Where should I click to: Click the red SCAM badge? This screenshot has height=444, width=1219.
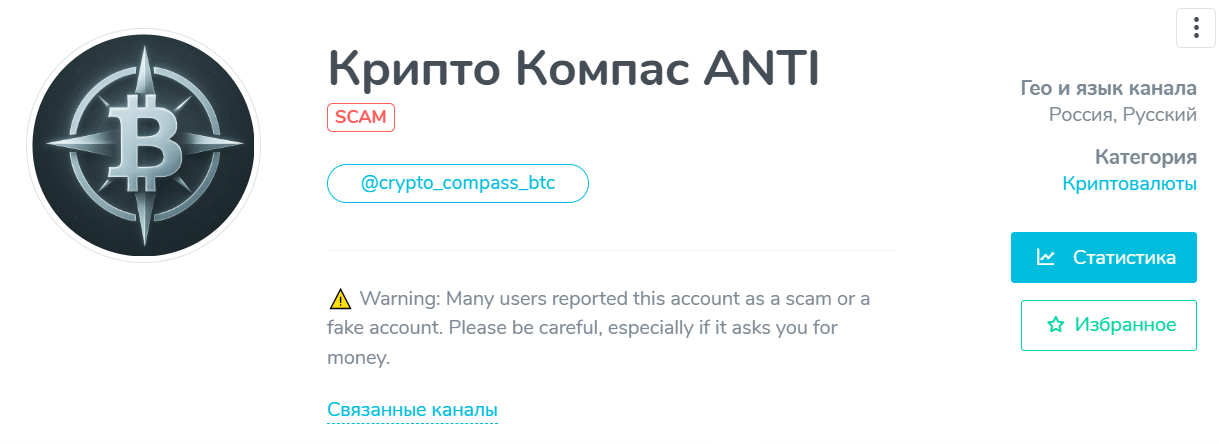coord(361,117)
